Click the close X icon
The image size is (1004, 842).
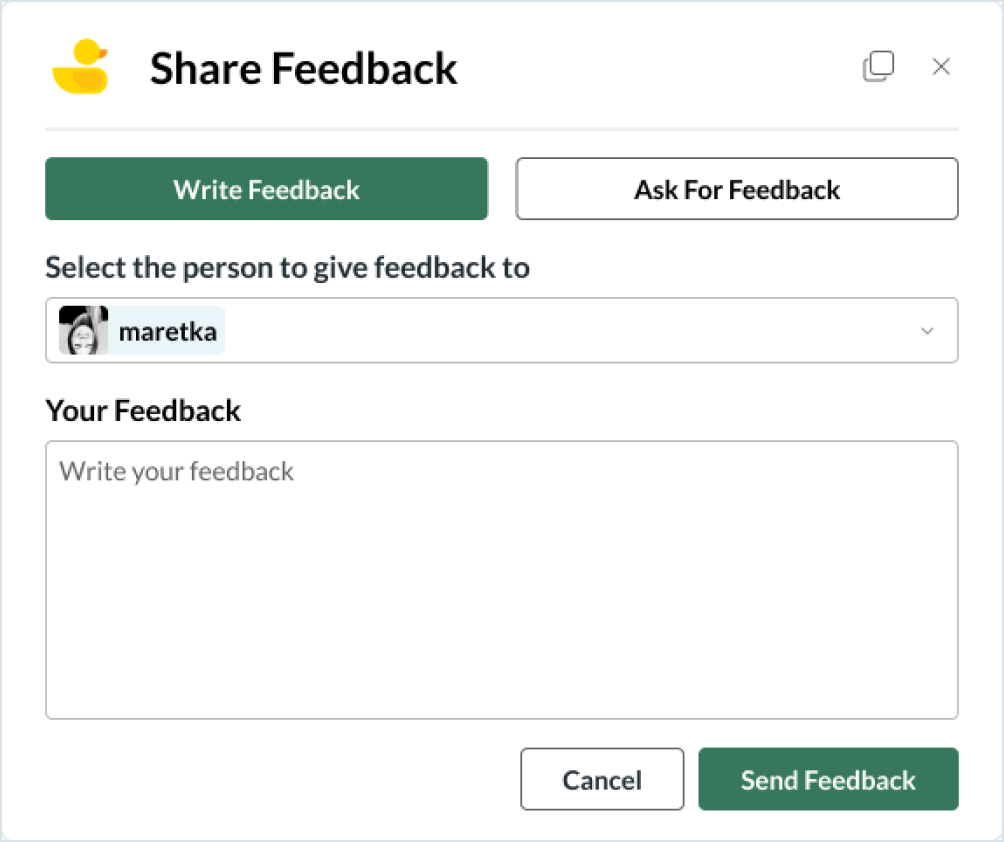[x=941, y=66]
